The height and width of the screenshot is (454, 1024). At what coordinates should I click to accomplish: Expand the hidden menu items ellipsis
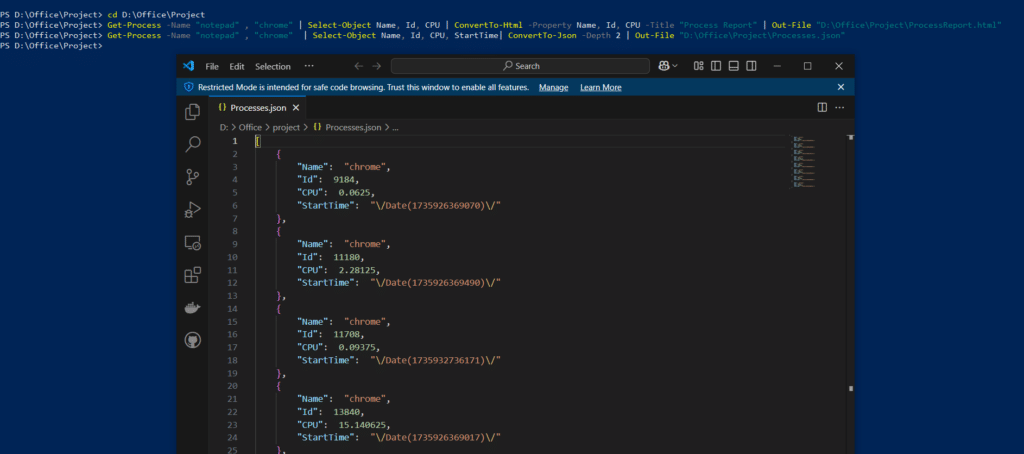point(308,66)
